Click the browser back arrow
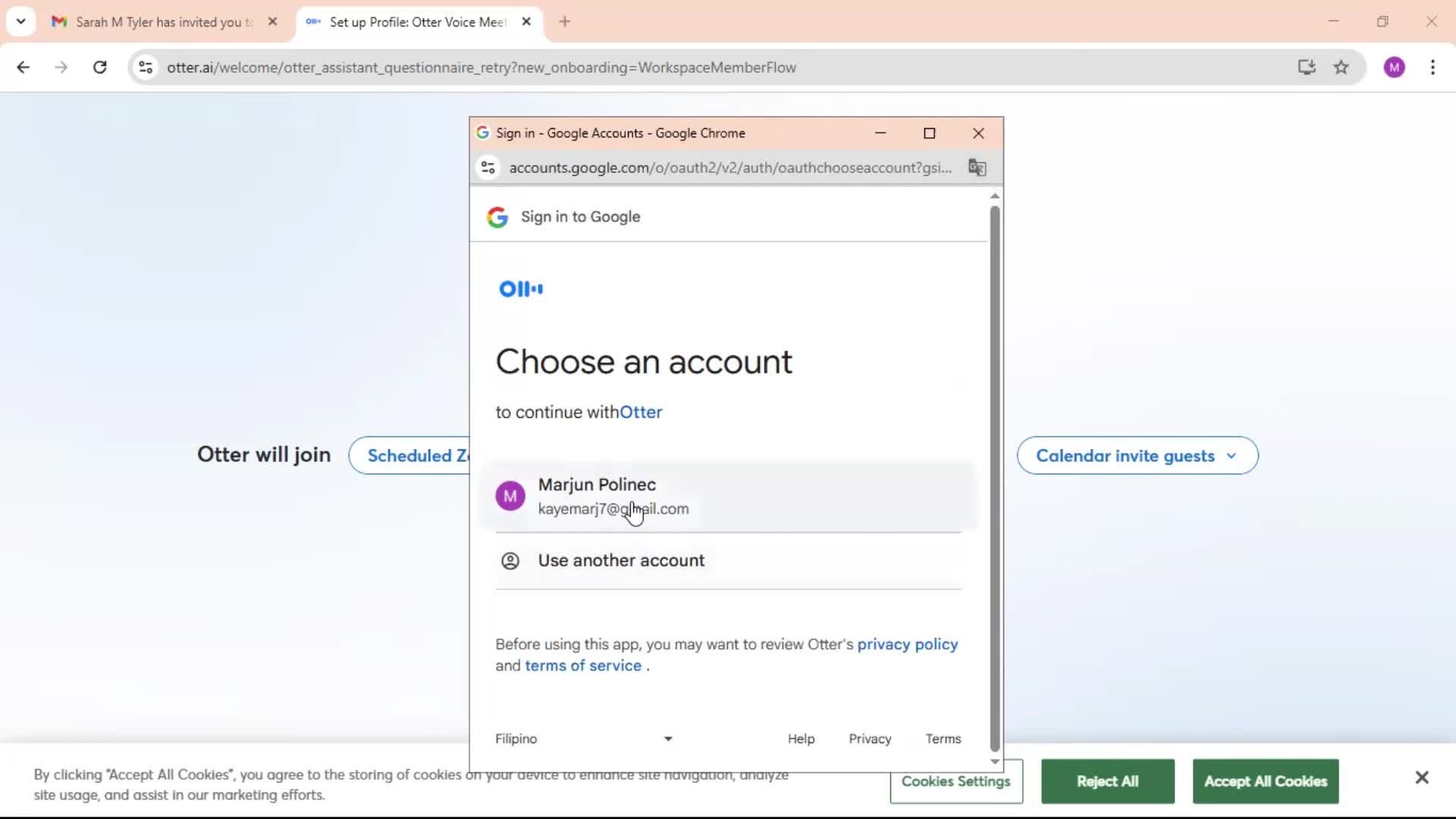 [24, 67]
